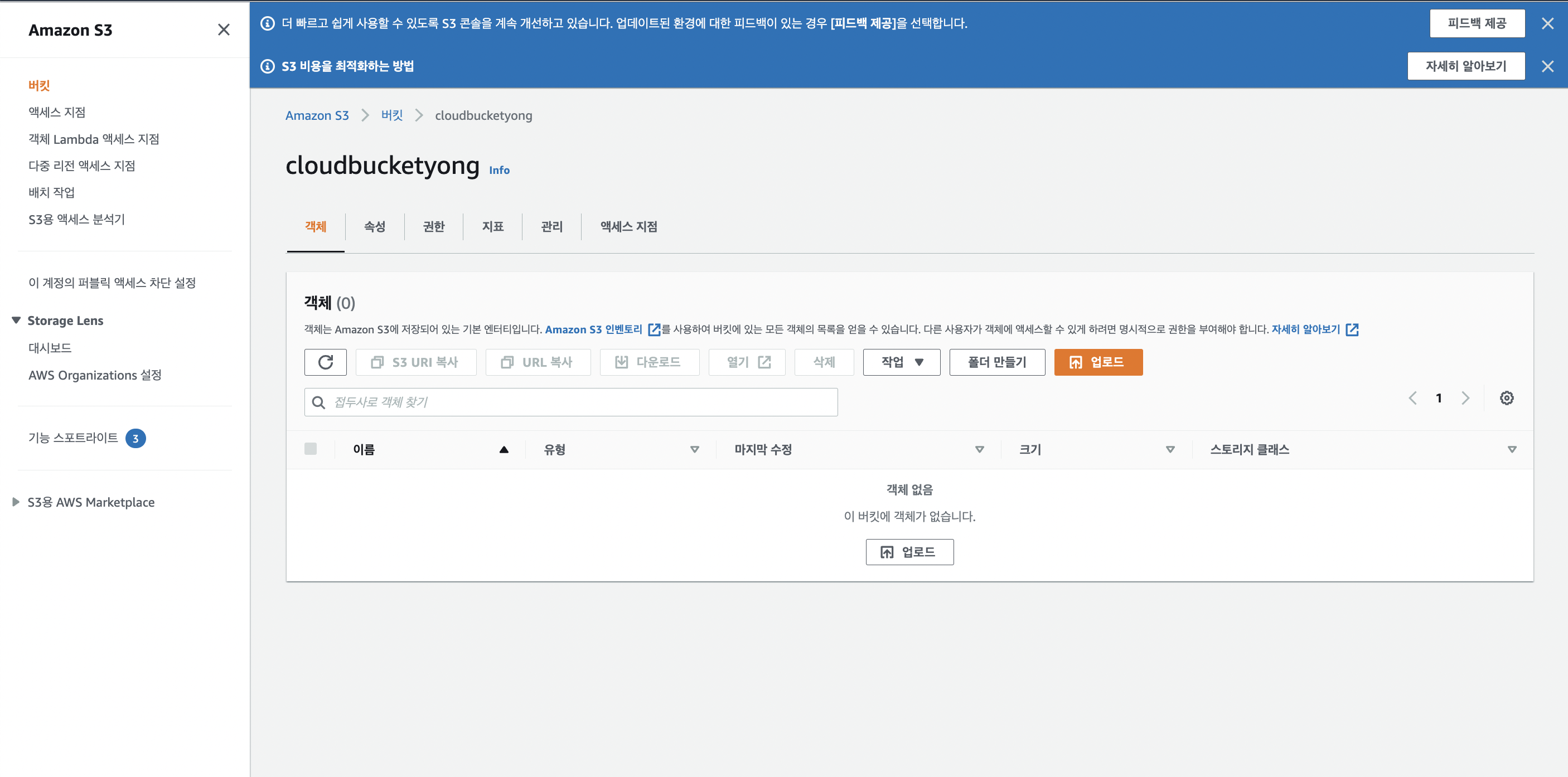
Task: Sort objects by 이름 column arrow
Action: point(504,450)
